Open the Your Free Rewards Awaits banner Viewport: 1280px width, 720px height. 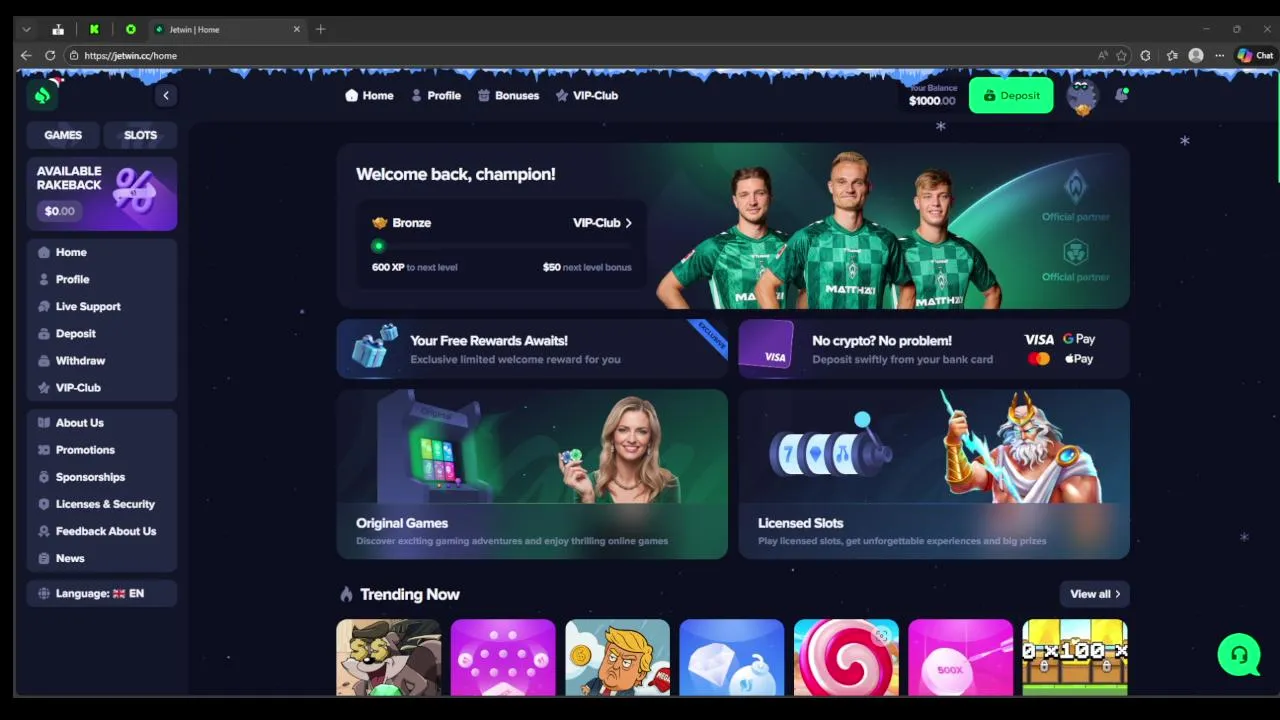pyautogui.click(x=532, y=349)
